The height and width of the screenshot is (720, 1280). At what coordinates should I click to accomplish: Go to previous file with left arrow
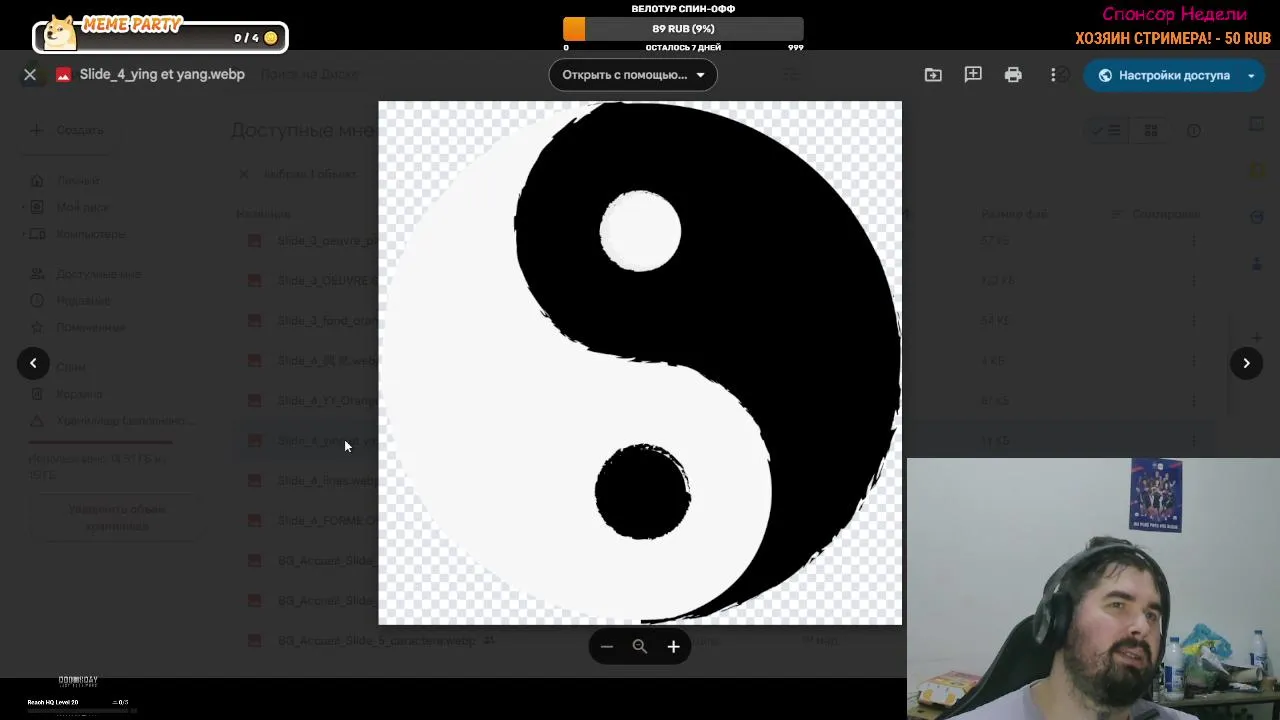click(x=33, y=363)
